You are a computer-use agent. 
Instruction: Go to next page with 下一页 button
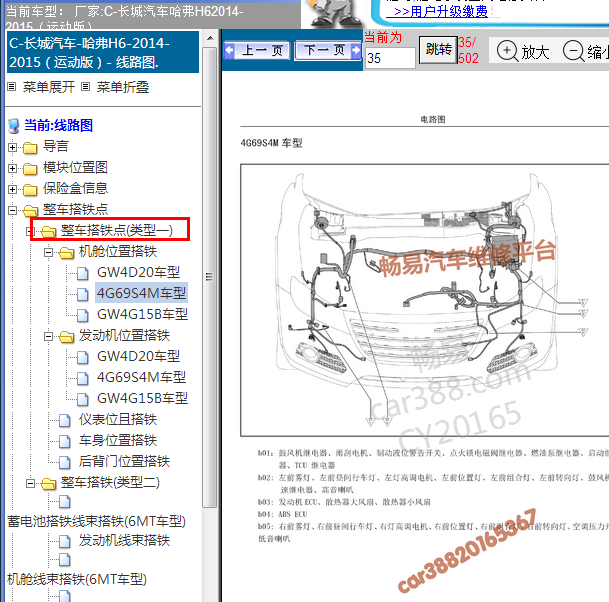(328, 50)
